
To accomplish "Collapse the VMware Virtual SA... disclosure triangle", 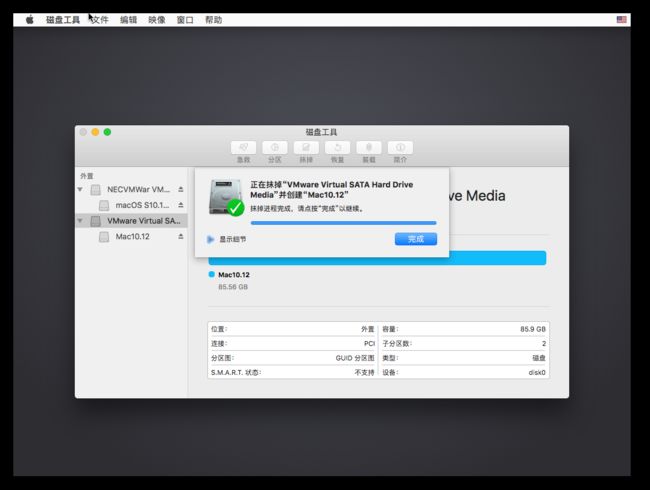I will click(x=80, y=221).
